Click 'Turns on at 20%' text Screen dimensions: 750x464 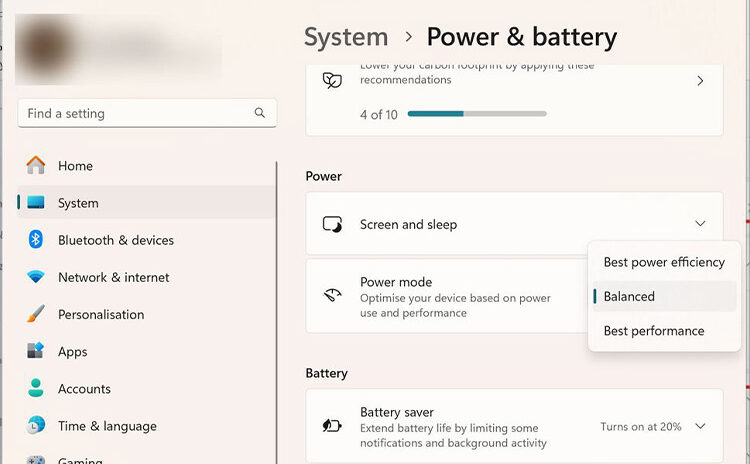click(x=640, y=426)
